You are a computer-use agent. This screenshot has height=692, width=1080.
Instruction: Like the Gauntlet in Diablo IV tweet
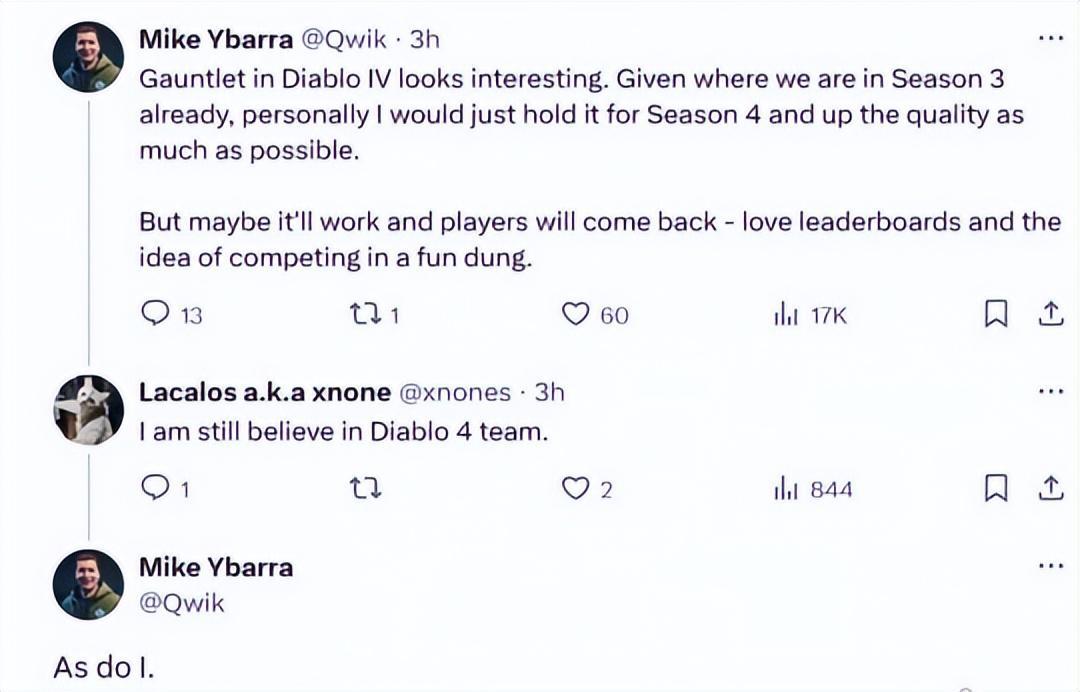(575, 315)
